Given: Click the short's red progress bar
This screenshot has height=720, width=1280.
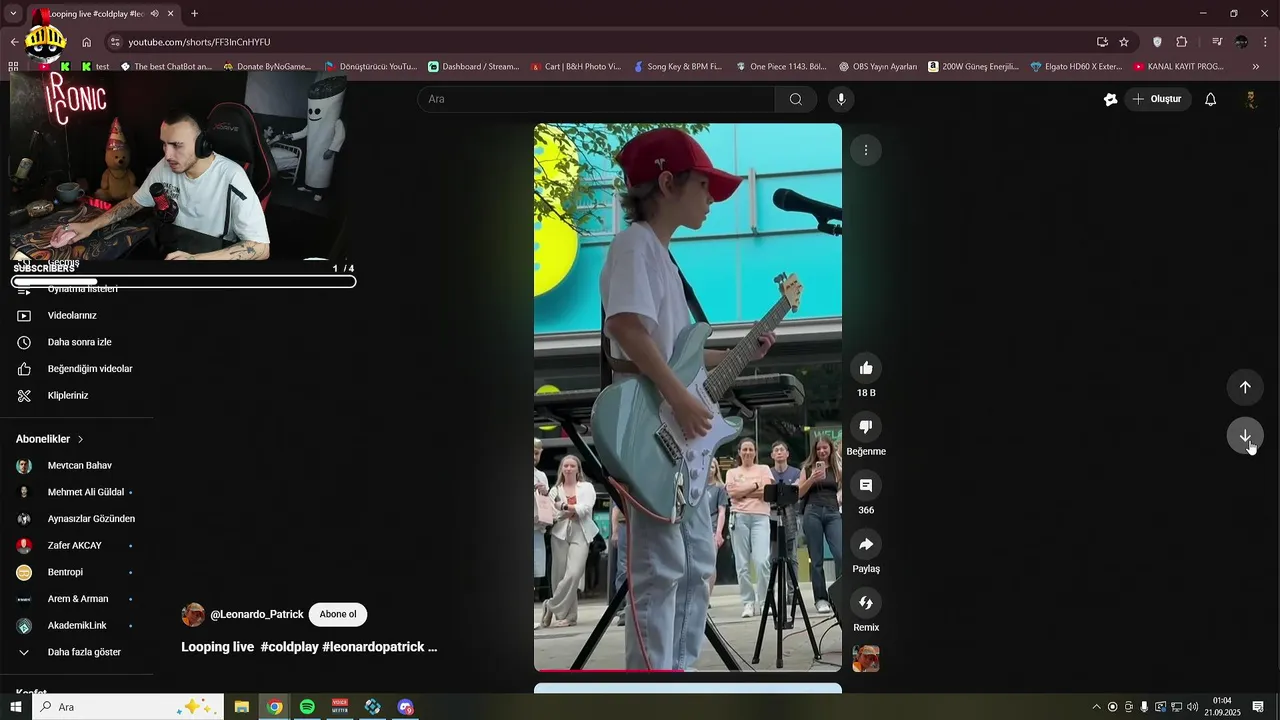Looking at the screenshot, I should 688,670.
